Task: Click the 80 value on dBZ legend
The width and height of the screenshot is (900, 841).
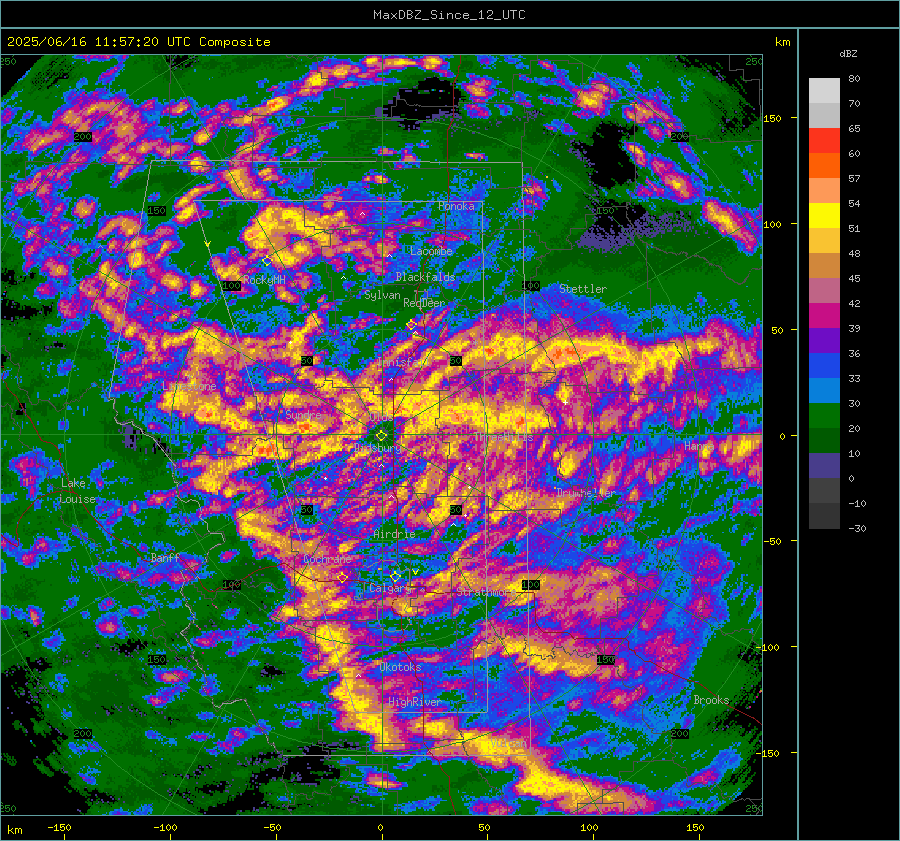Action: coord(854,79)
